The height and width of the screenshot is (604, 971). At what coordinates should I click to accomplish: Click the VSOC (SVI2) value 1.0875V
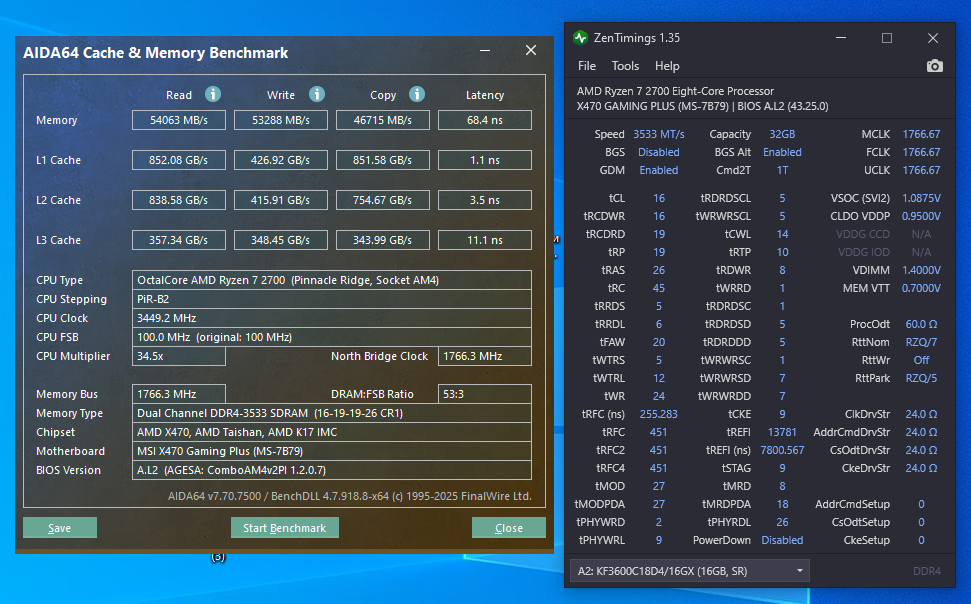[921, 198]
